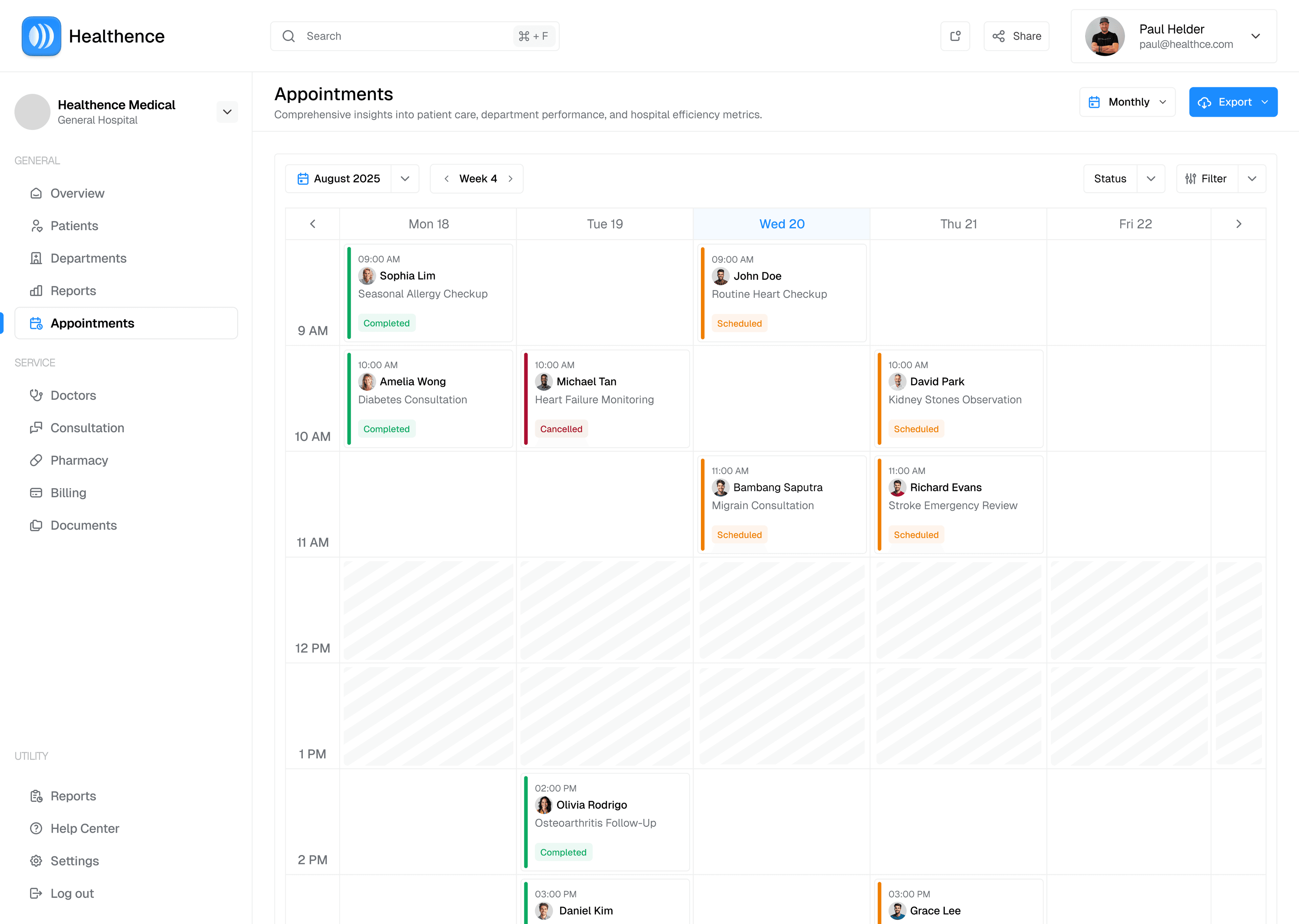
Task: Open the Overview sidebar icon
Action: pos(36,194)
